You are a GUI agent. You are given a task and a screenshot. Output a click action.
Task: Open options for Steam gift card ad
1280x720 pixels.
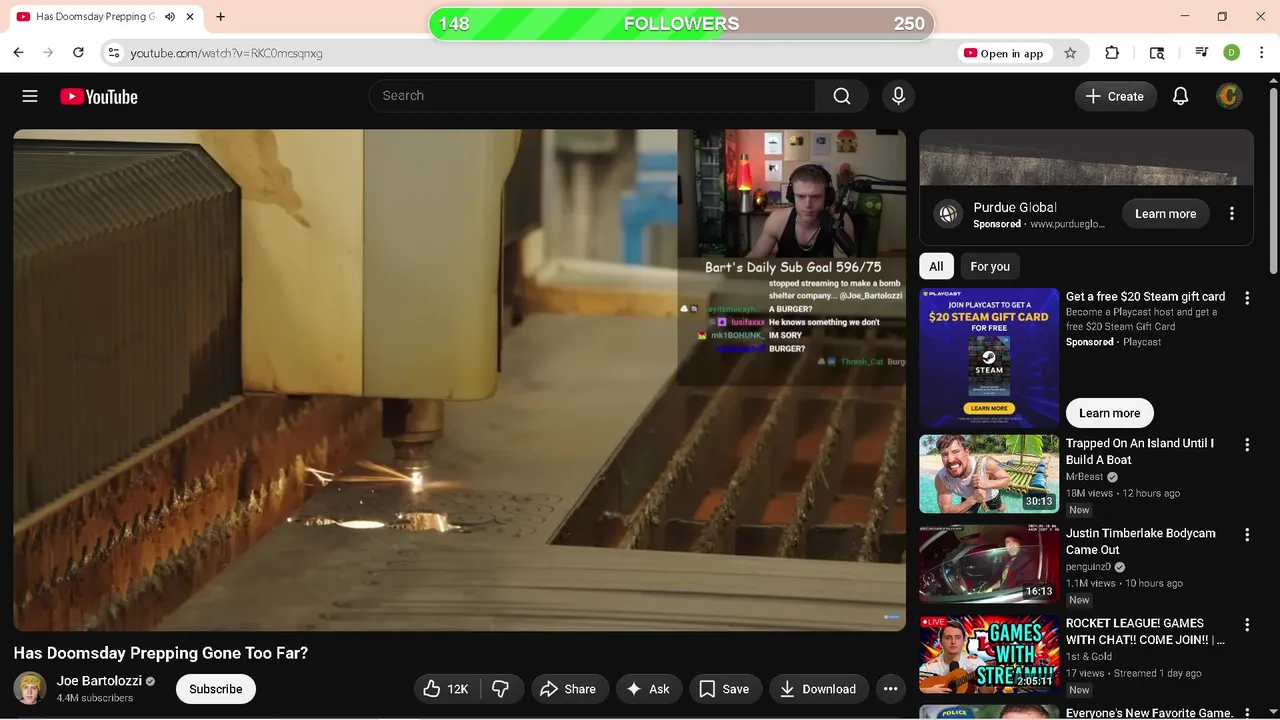tap(1247, 298)
